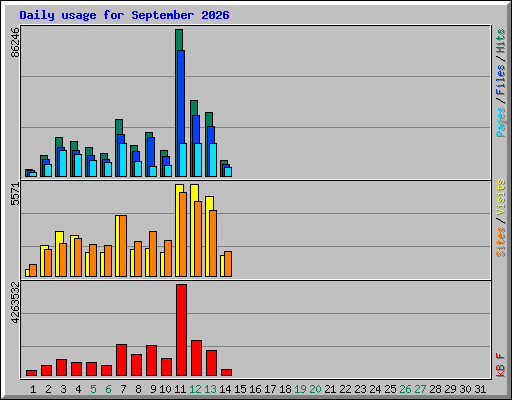The height and width of the screenshot is (400, 512).
Task: Click the yellow Visits bar for day 3
Action: pyautogui.click(x=59, y=237)
